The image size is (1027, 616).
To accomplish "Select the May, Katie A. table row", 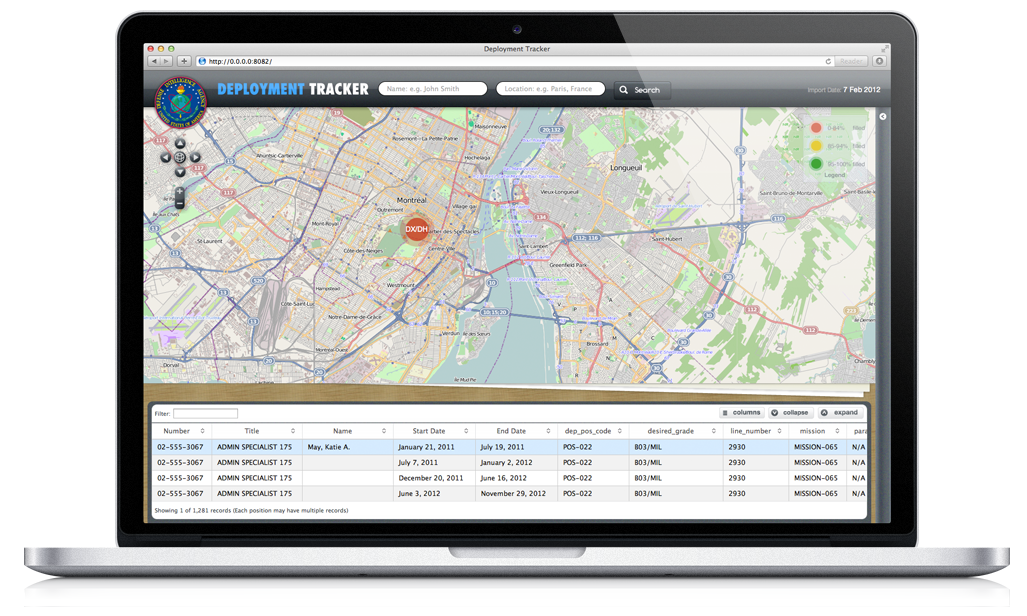I will point(342,447).
